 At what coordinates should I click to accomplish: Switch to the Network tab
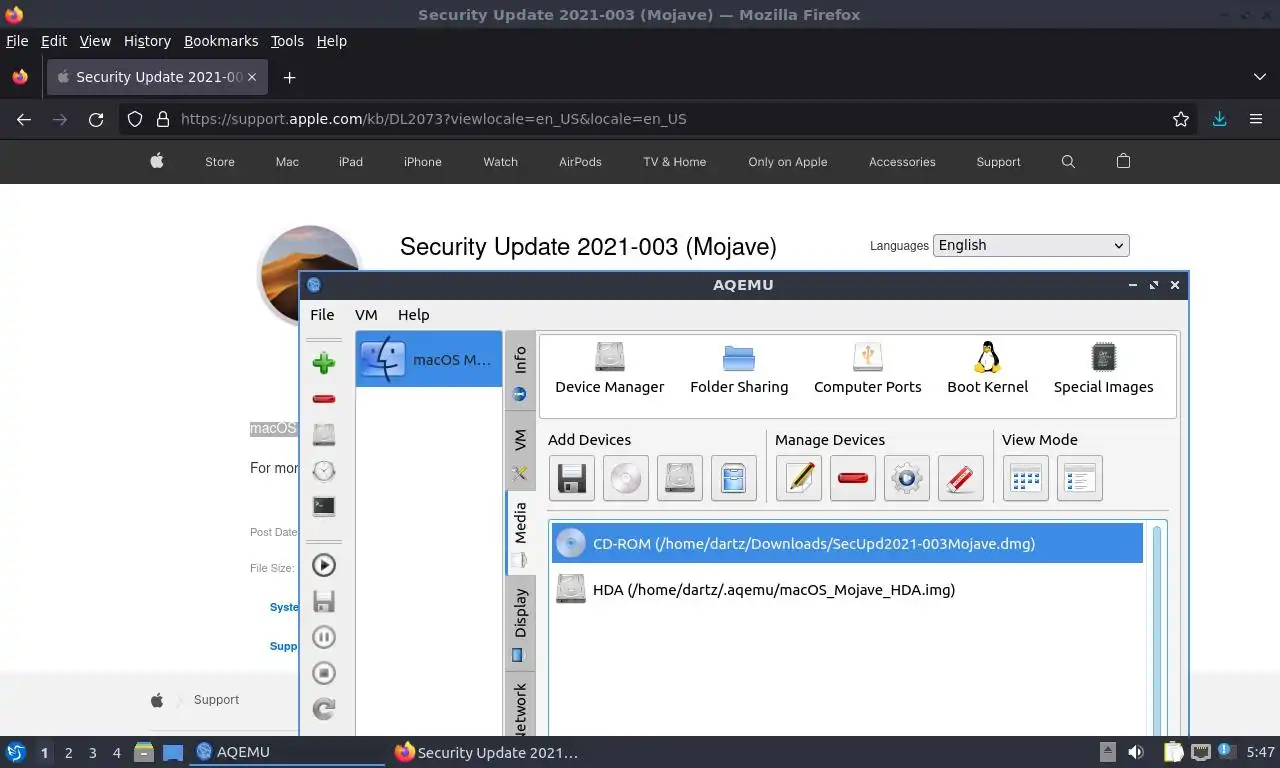520,705
